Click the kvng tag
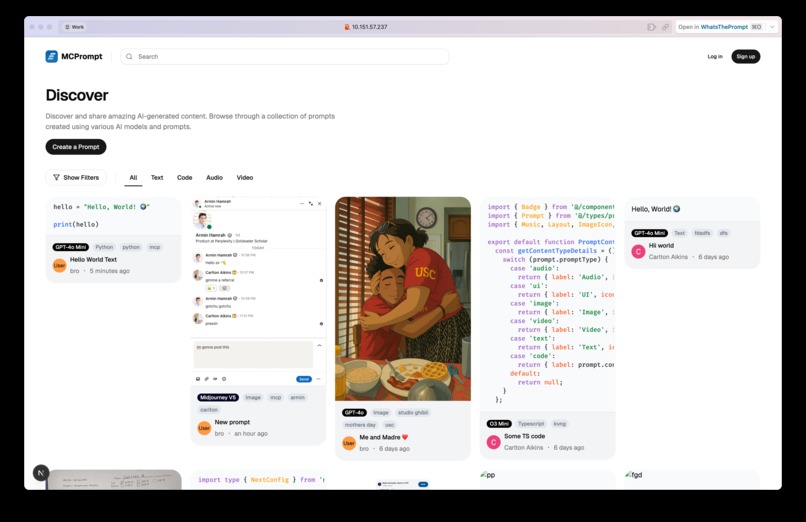Image resolution: width=806 pixels, height=522 pixels. (559, 424)
